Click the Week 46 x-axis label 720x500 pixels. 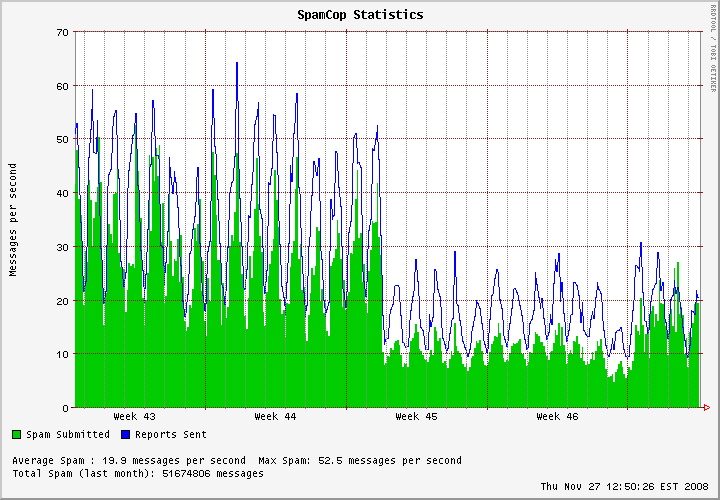coord(557,416)
